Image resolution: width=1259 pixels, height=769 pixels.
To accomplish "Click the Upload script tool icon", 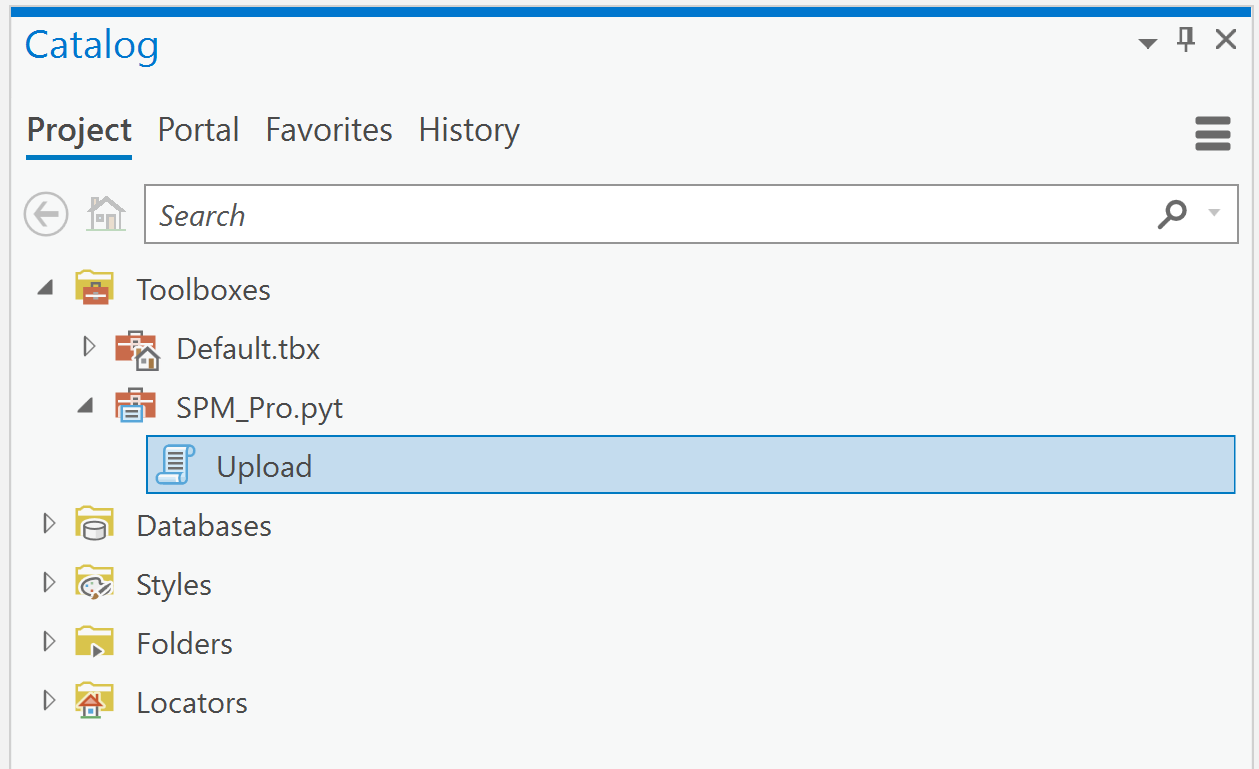I will tap(176, 465).
